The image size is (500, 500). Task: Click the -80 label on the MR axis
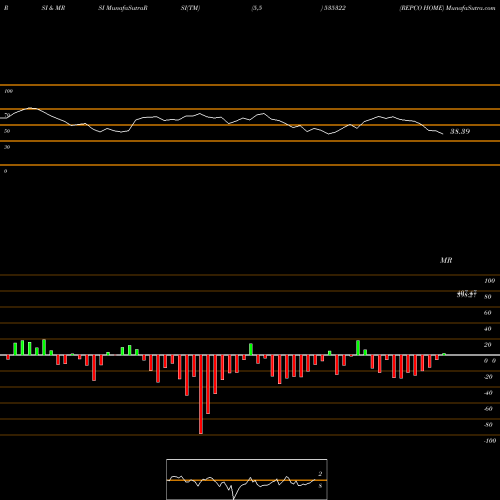[488, 425]
